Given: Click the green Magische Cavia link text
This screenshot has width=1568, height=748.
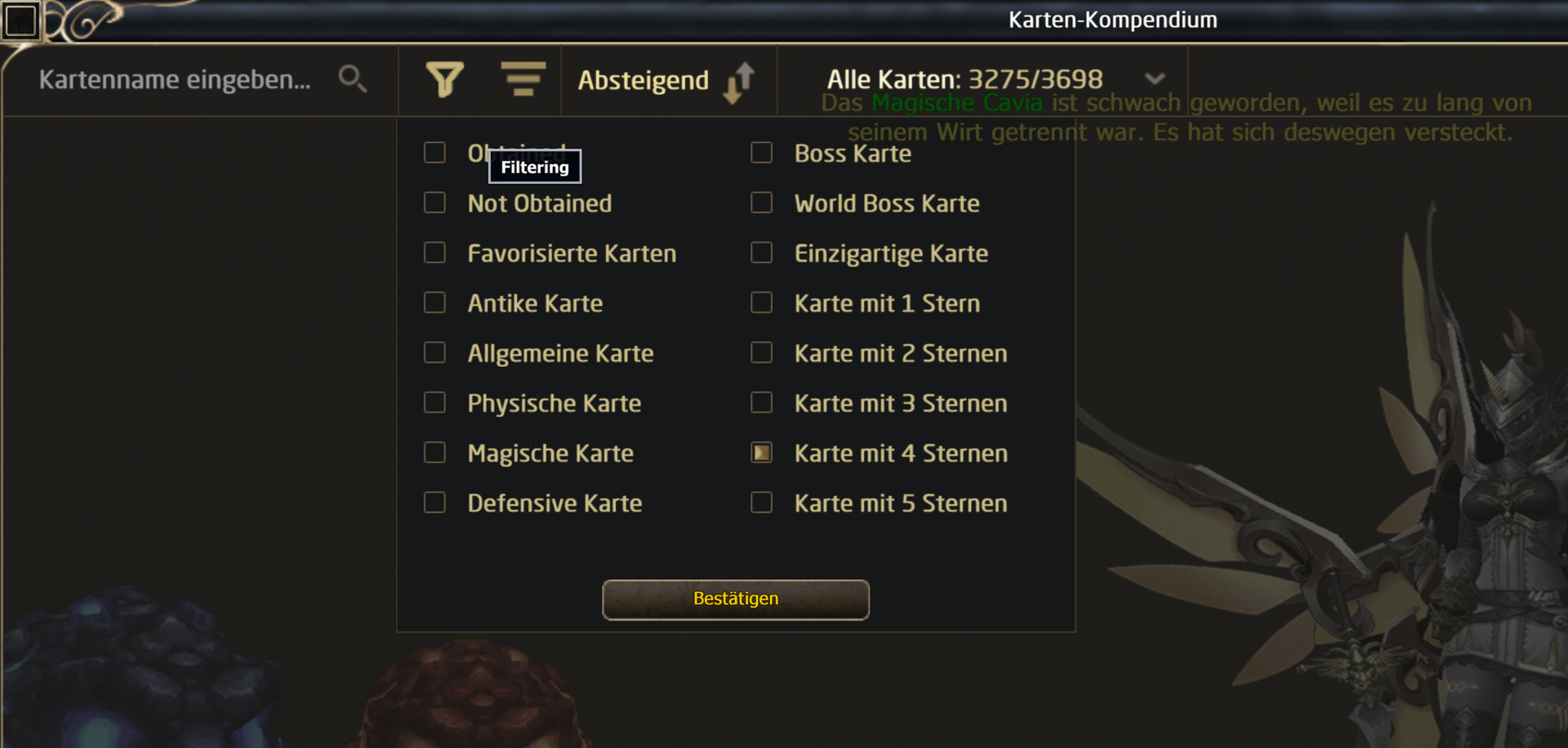Looking at the screenshot, I should coord(956,104).
